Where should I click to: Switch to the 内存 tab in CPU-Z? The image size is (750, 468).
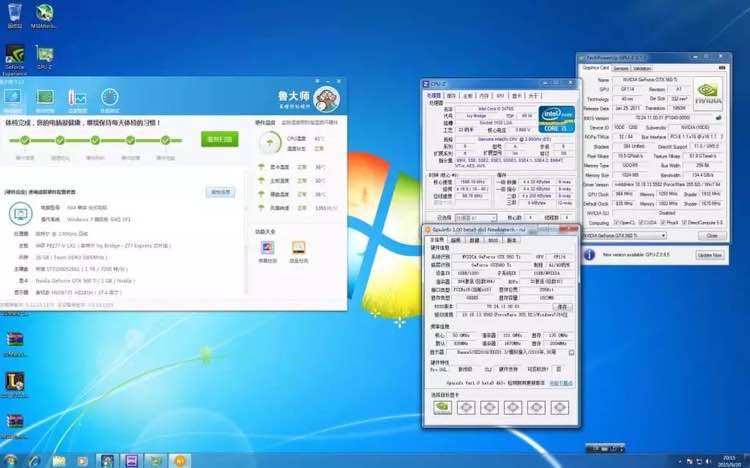[484, 96]
